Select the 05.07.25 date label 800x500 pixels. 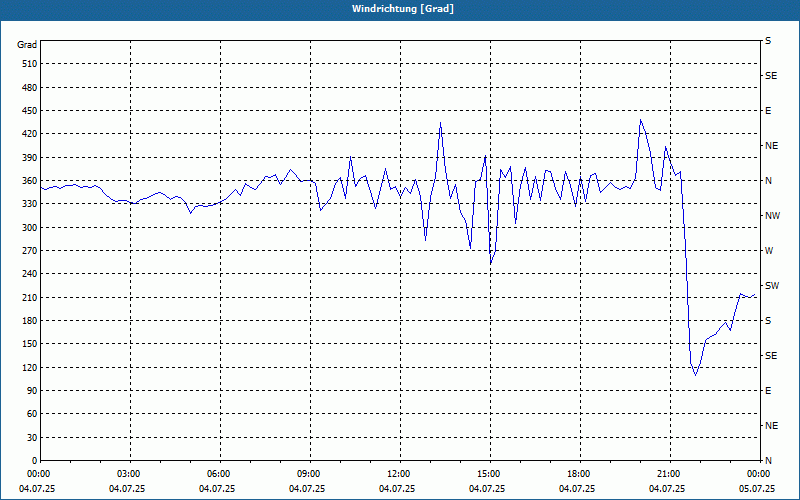click(757, 489)
